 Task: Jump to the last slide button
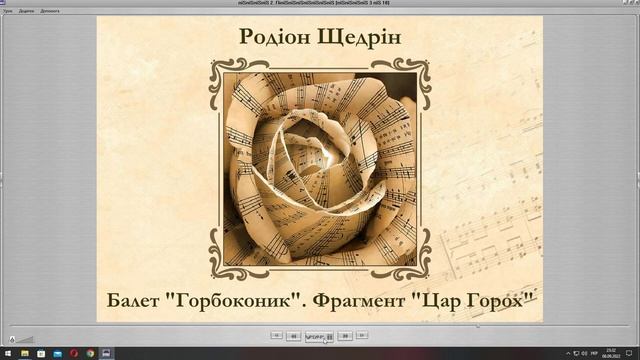362,336
